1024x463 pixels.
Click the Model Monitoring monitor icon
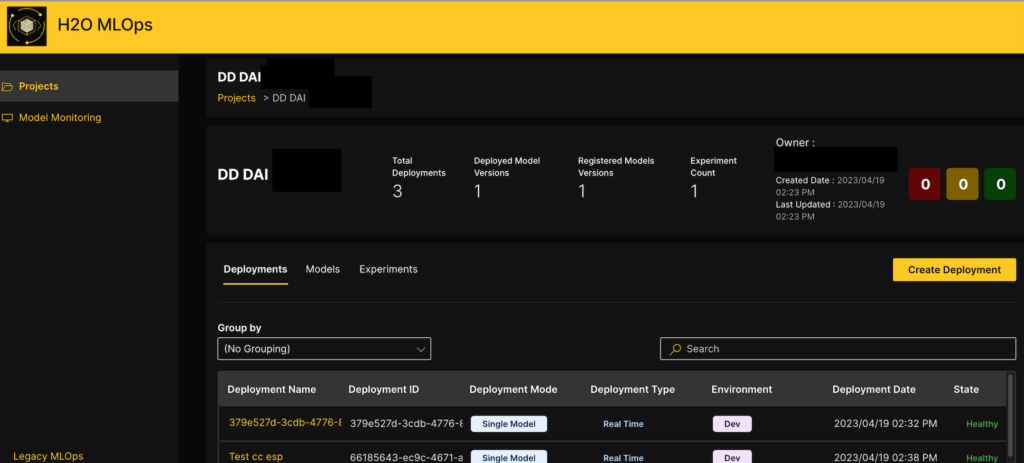8,118
